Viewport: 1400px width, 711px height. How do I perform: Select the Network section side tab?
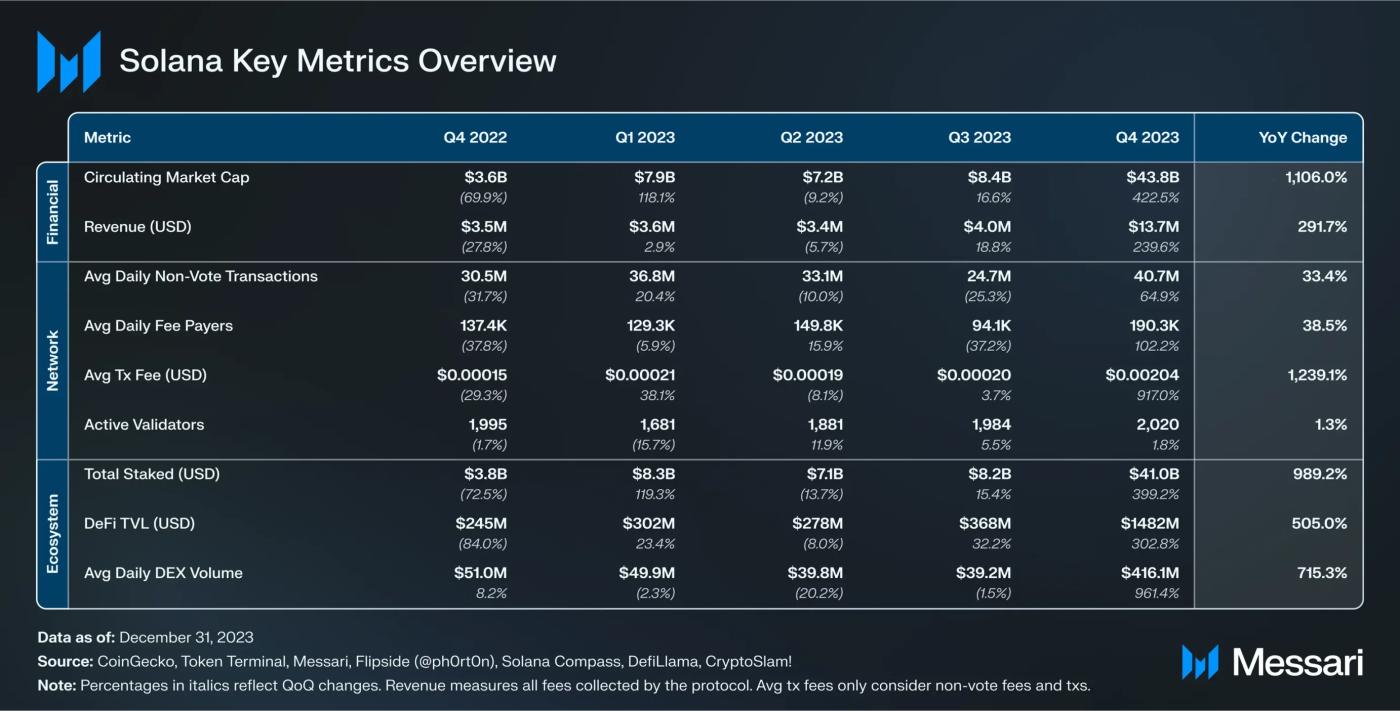[x=53, y=361]
